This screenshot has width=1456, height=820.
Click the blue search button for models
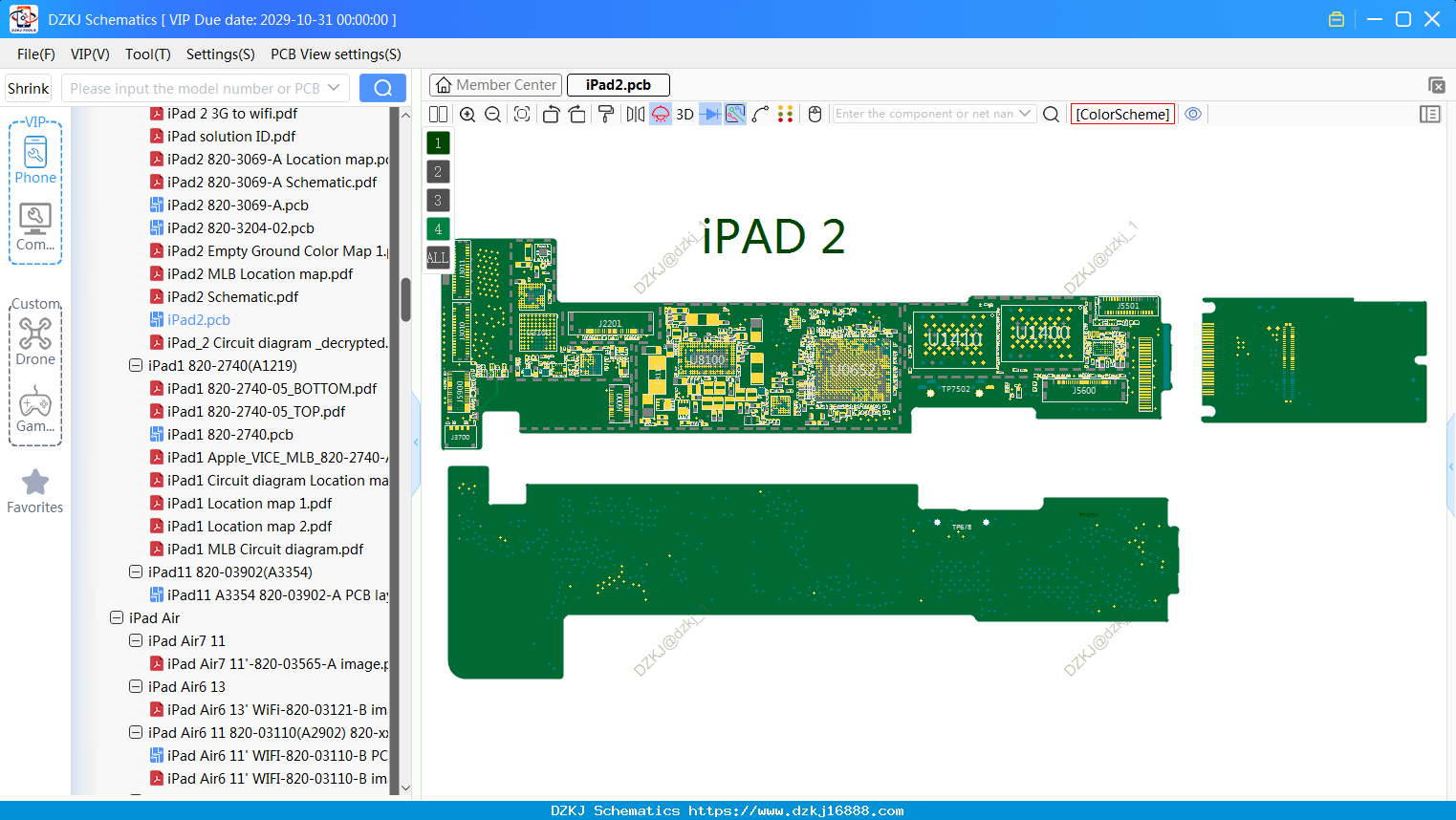tap(382, 88)
